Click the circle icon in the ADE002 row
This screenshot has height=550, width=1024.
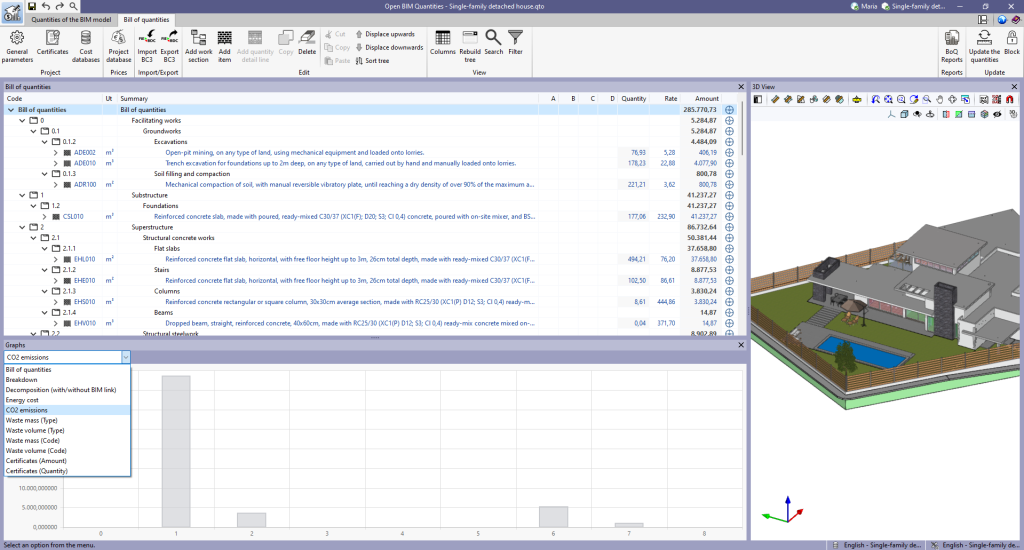coord(729,152)
